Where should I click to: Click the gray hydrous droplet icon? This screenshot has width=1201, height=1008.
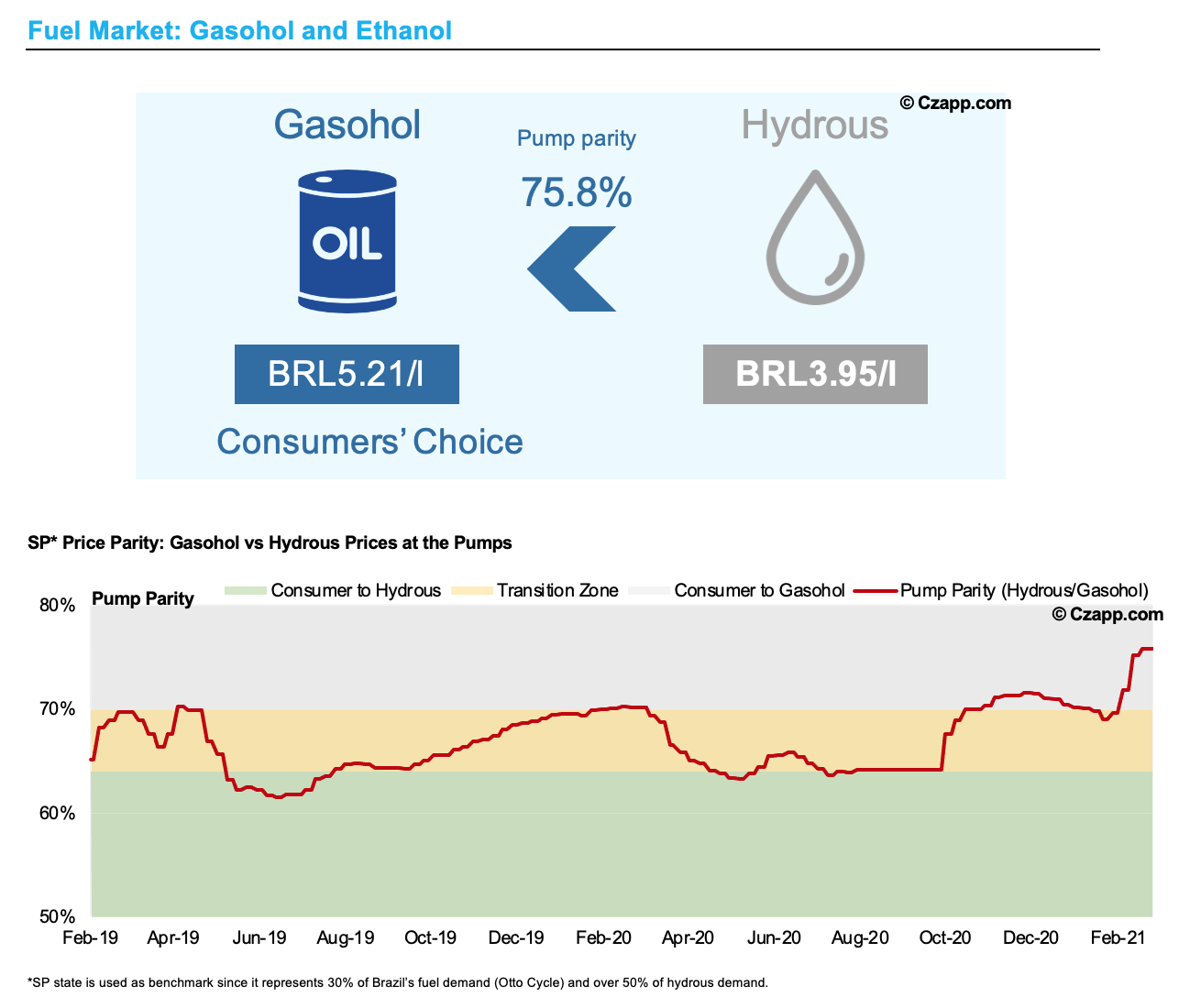click(815, 236)
